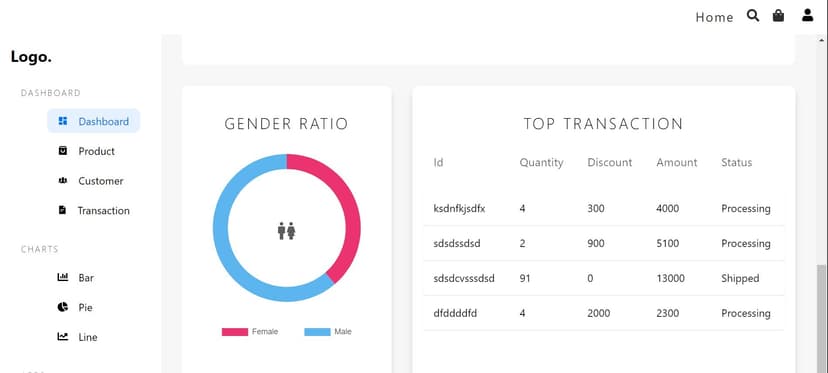Click the Pie chart icon
The width and height of the screenshot is (828, 373).
pyautogui.click(x=63, y=307)
